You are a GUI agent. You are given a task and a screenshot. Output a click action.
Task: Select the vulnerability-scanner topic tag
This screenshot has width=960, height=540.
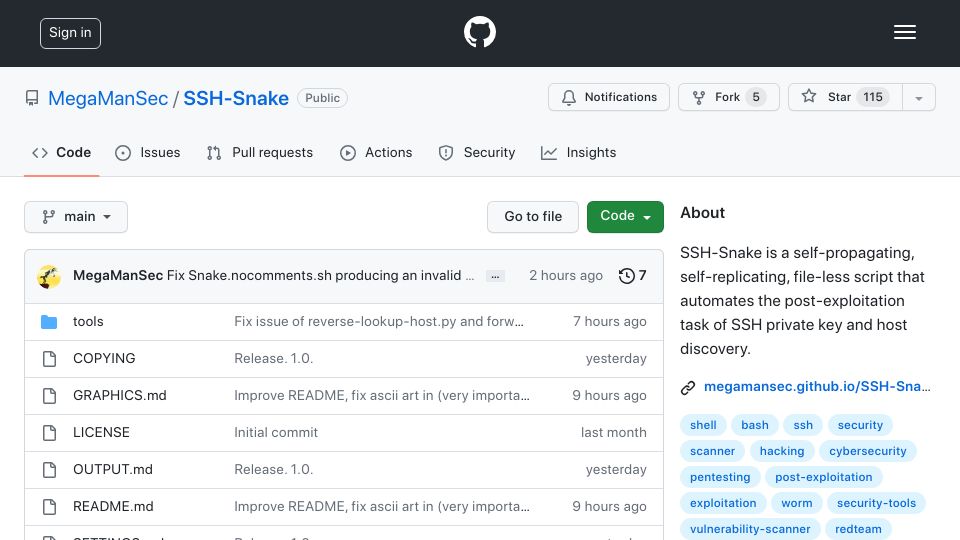pyautogui.click(x=750, y=529)
